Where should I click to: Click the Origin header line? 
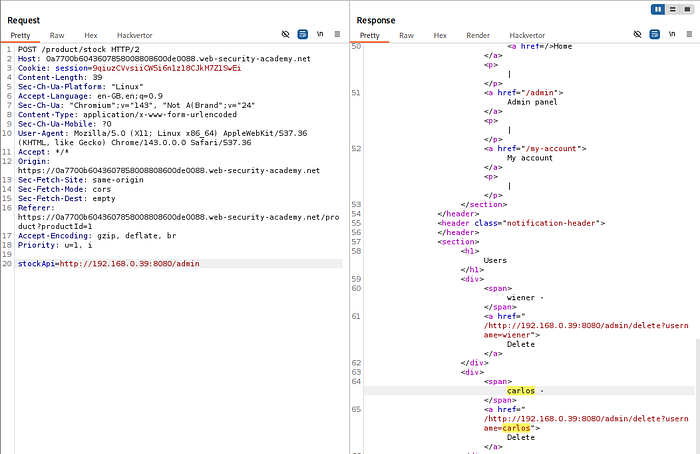tap(169, 166)
